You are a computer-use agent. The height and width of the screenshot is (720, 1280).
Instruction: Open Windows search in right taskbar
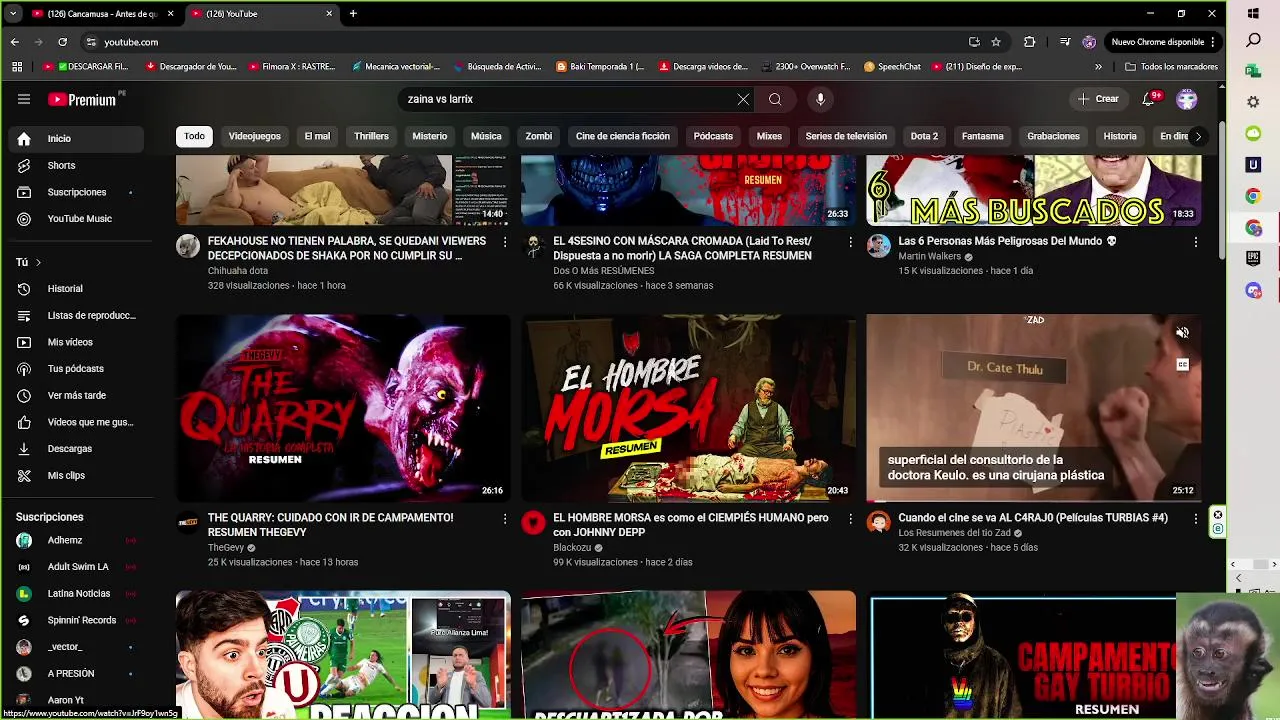pos(1253,41)
